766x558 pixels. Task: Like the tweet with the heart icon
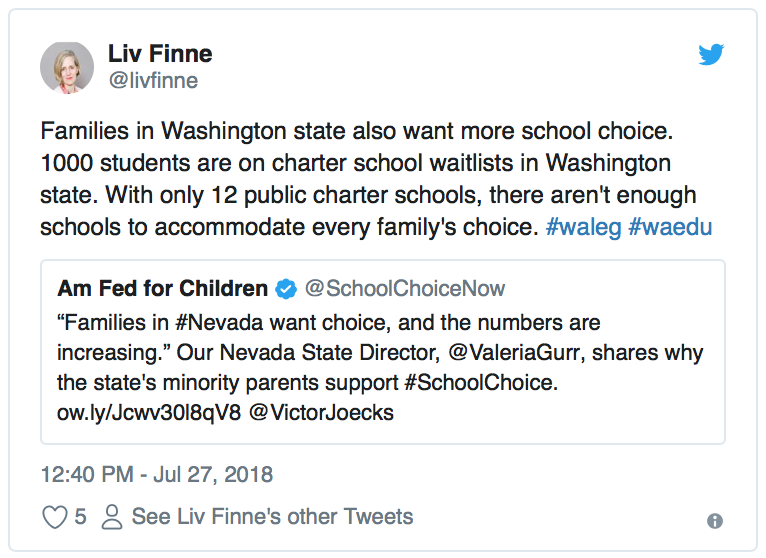[x=55, y=517]
